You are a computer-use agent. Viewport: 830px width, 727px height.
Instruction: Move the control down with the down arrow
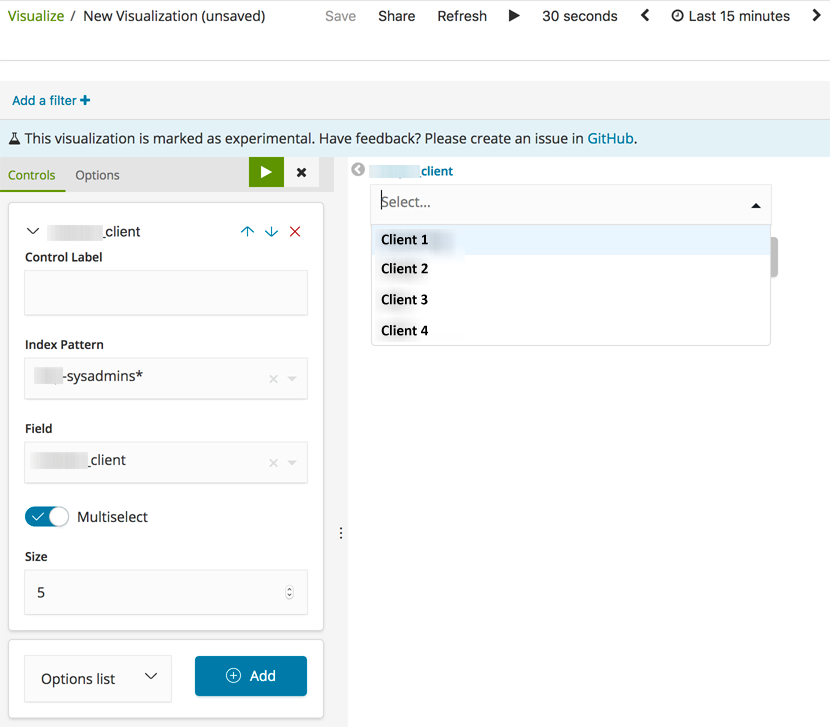[x=271, y=231]
